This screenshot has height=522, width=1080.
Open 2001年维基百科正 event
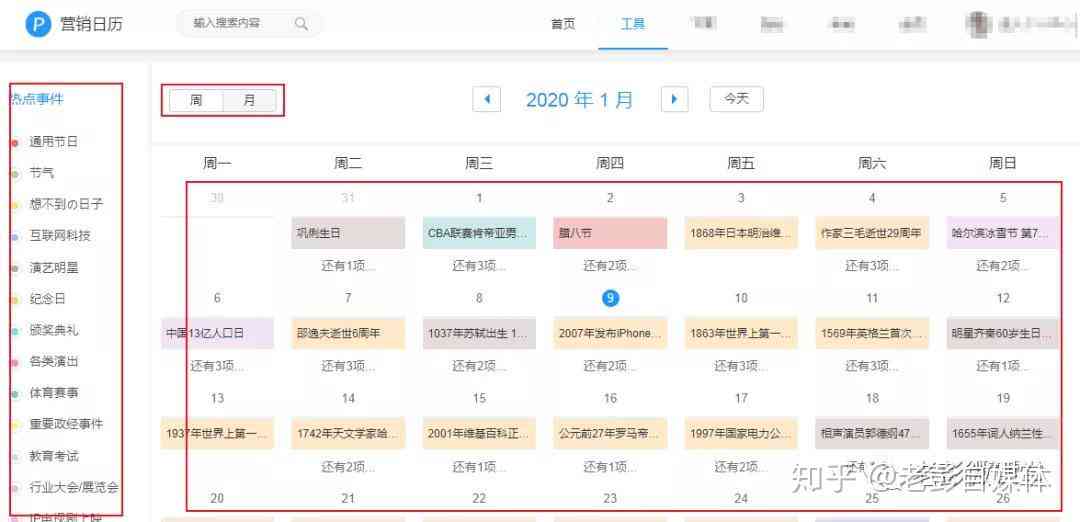tap(479, 433)
